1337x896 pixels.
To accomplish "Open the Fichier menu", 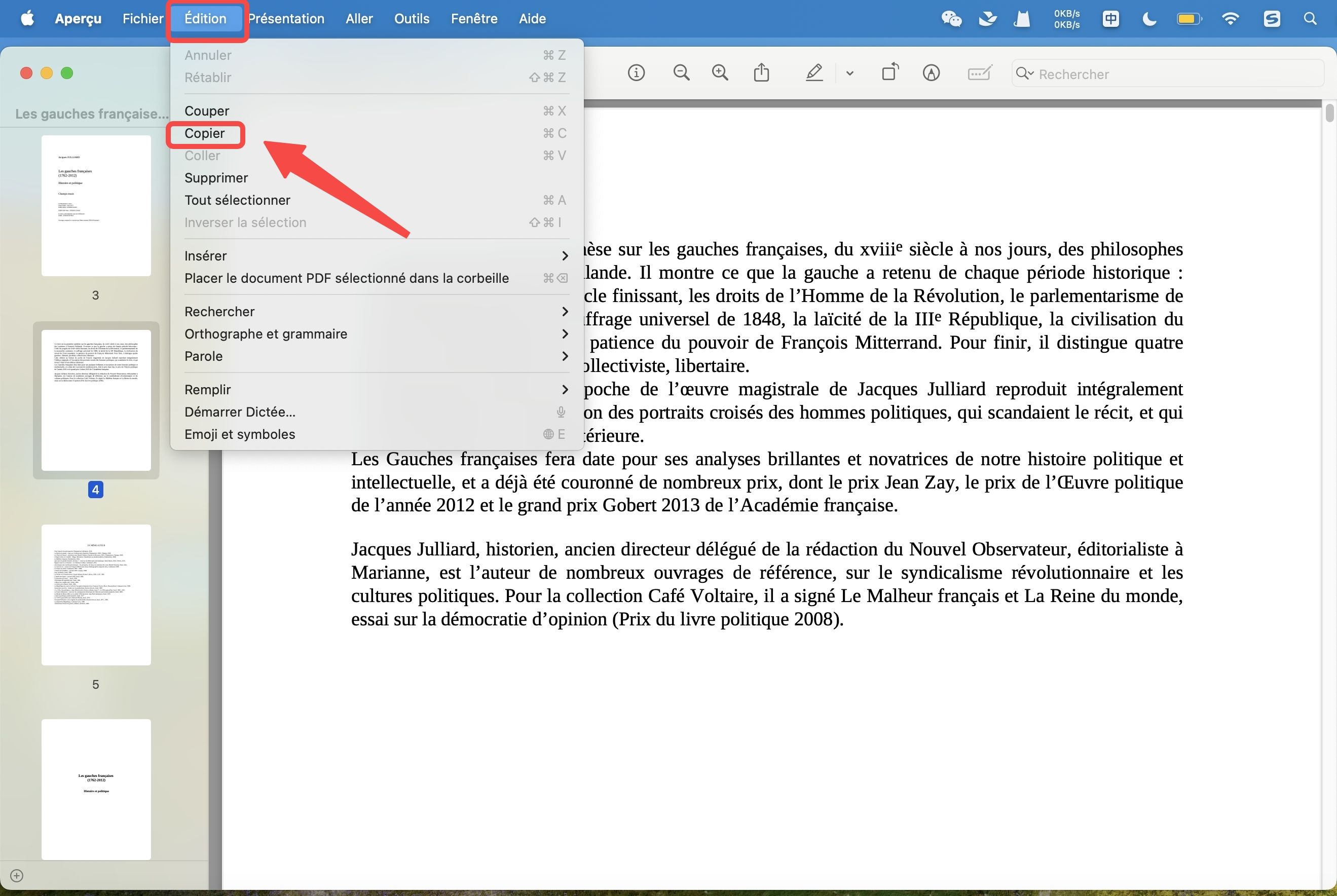I will [143, 18].
